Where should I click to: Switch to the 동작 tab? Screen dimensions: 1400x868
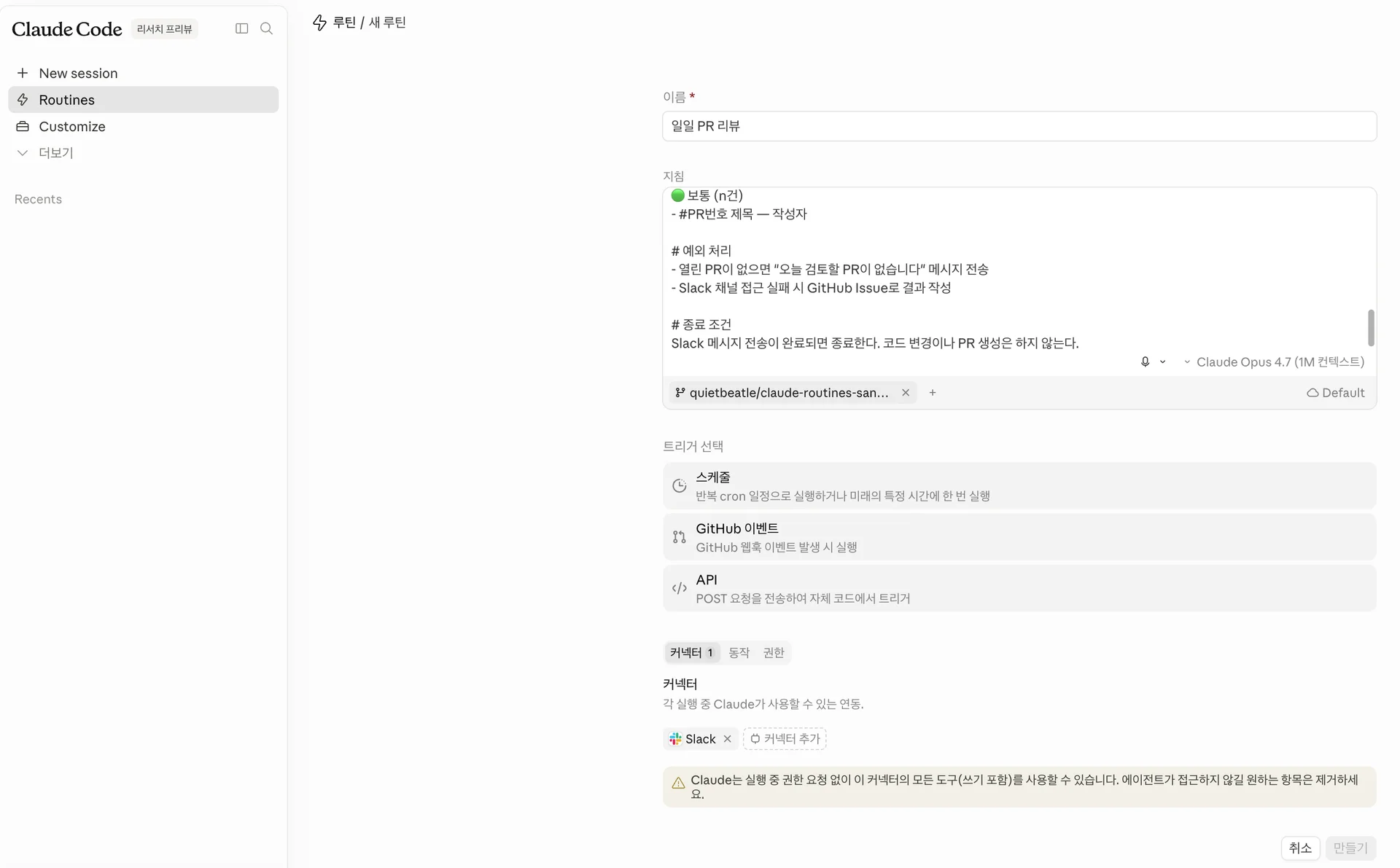tap(739, 652)
